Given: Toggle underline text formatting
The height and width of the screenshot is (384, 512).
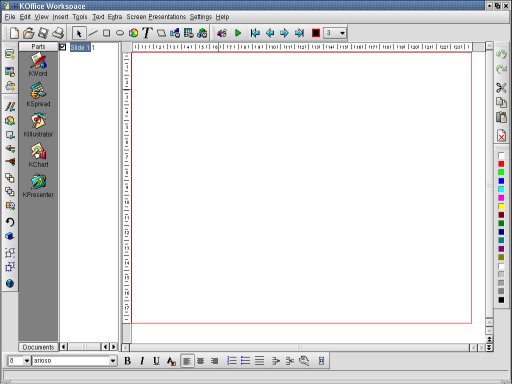Looking at the screenshot, I should [x=156, y=361].
